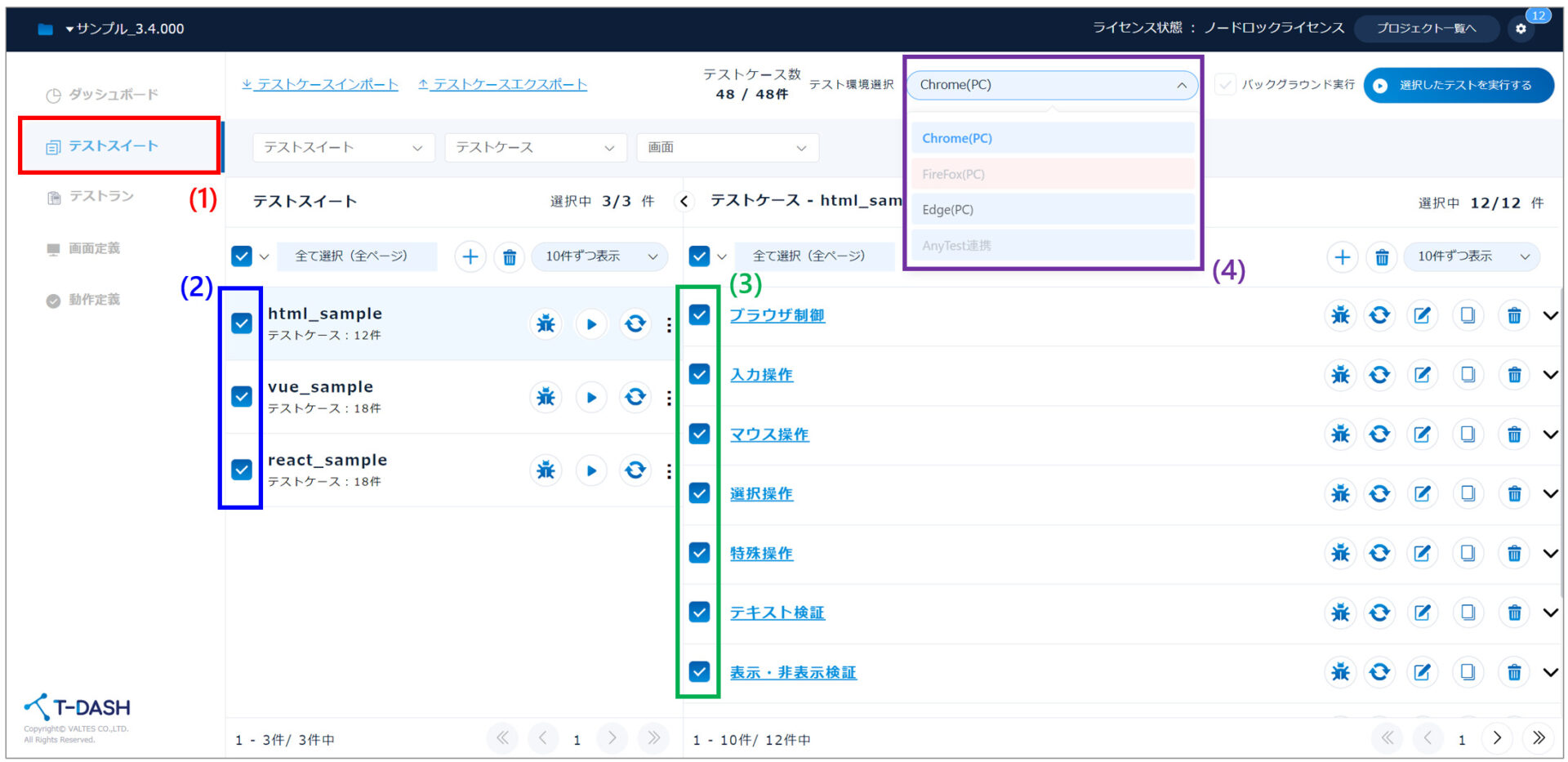
Task: Edit the ブラウザ制御 test case
Action: click(1422, 315)
